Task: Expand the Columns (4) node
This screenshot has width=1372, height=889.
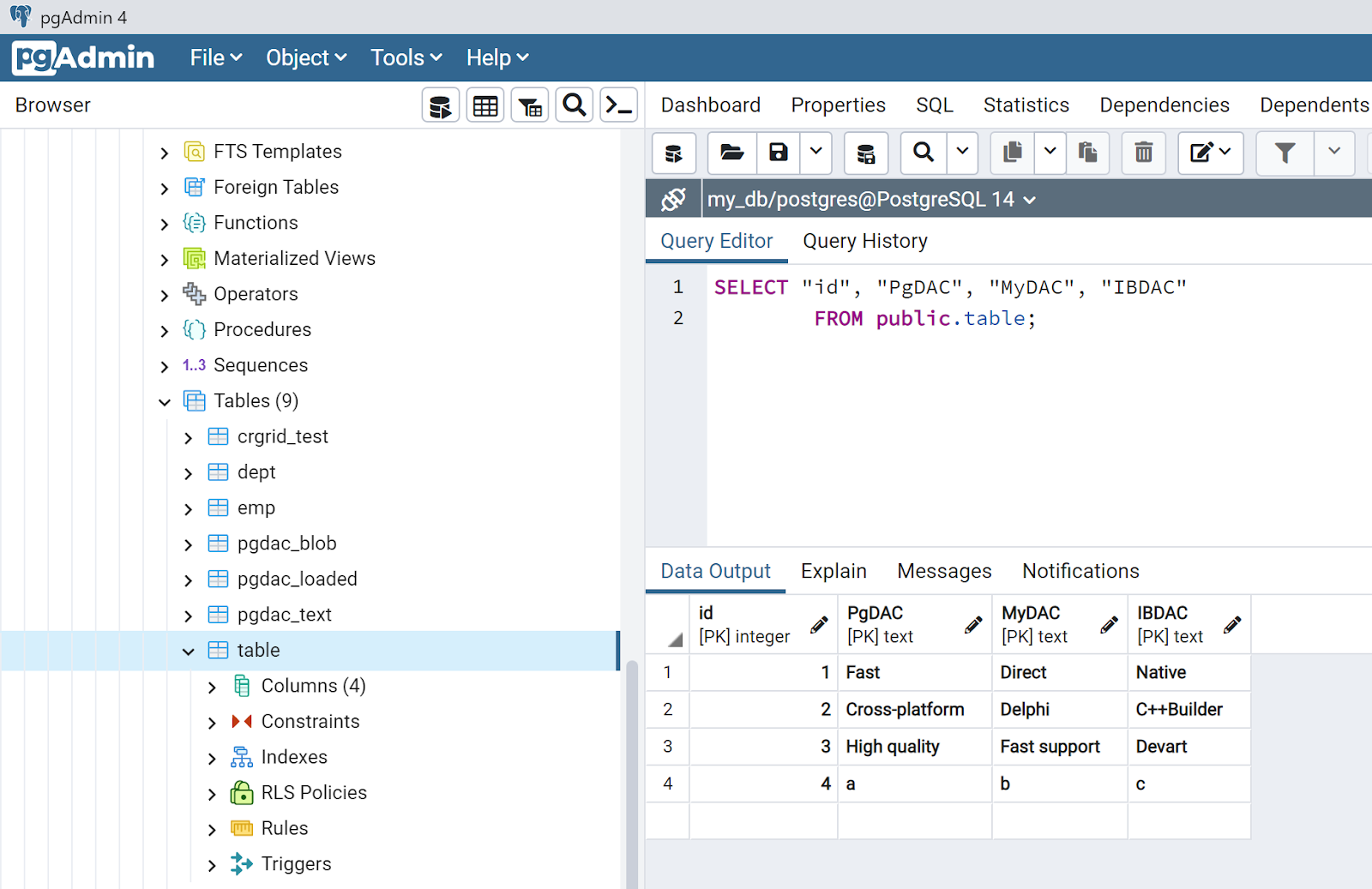Action: 212,688
